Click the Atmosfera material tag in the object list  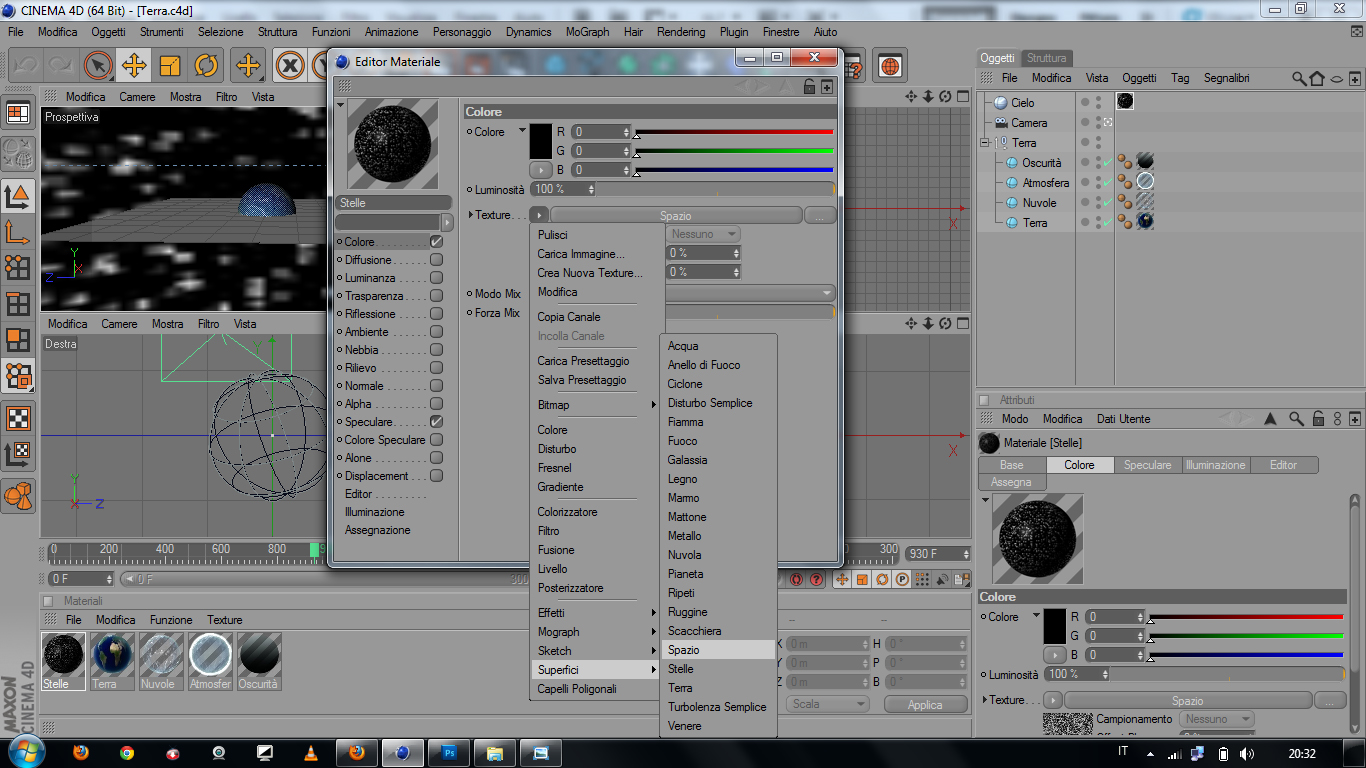pyautogui.click(x=1145, y=182)
